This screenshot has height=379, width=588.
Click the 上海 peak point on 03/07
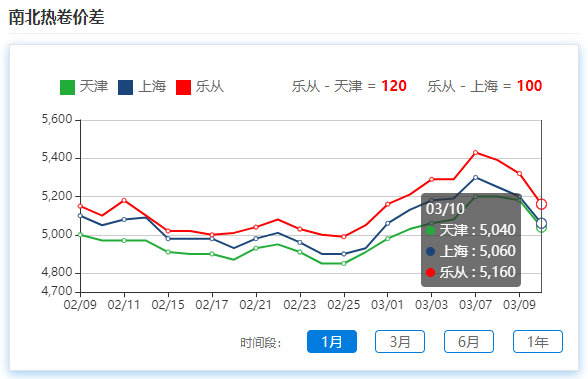point(476,177)
